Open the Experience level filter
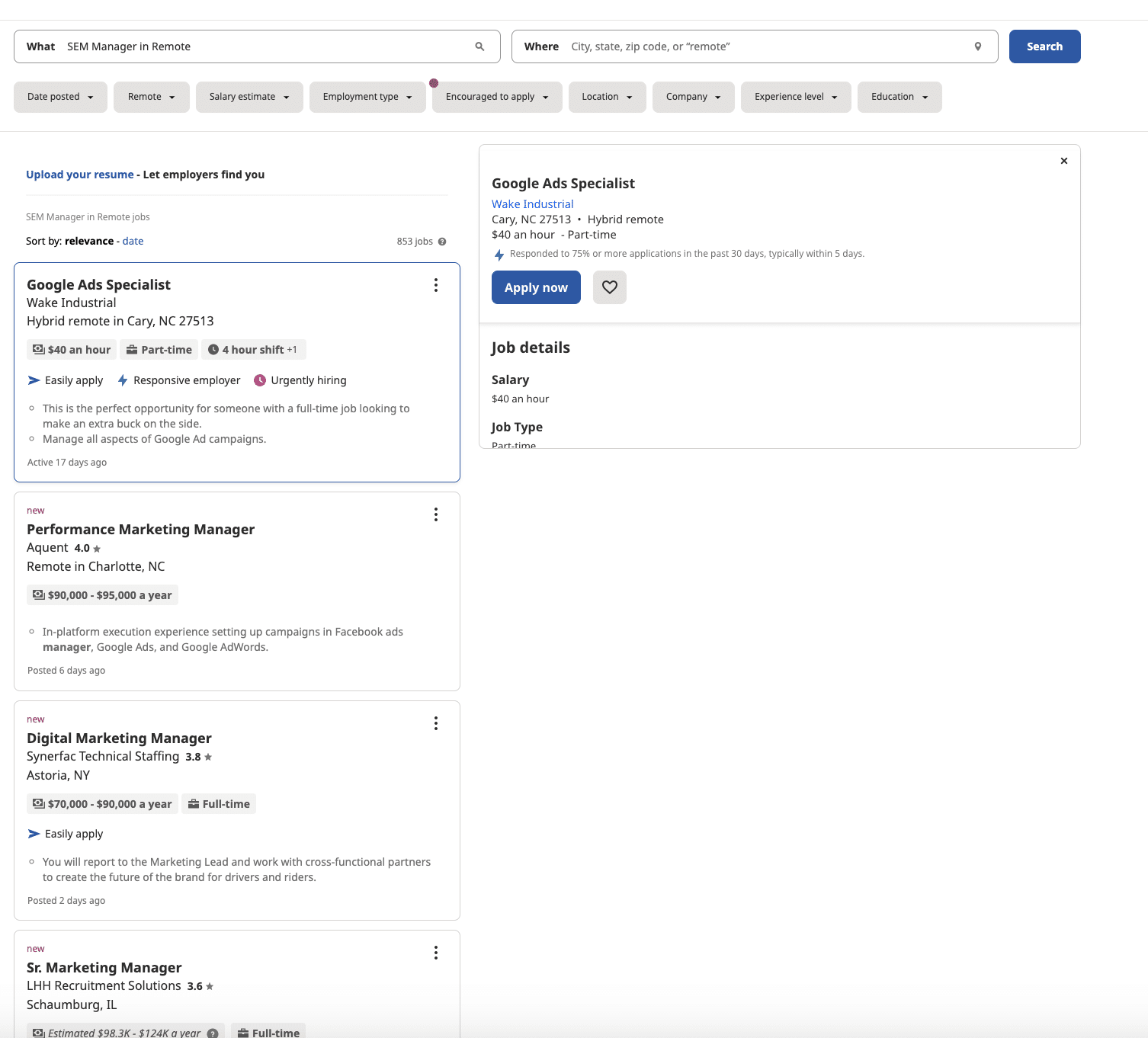This screenshot has width=1148, height=1038. pyautogui.click(x=796, y=97)
